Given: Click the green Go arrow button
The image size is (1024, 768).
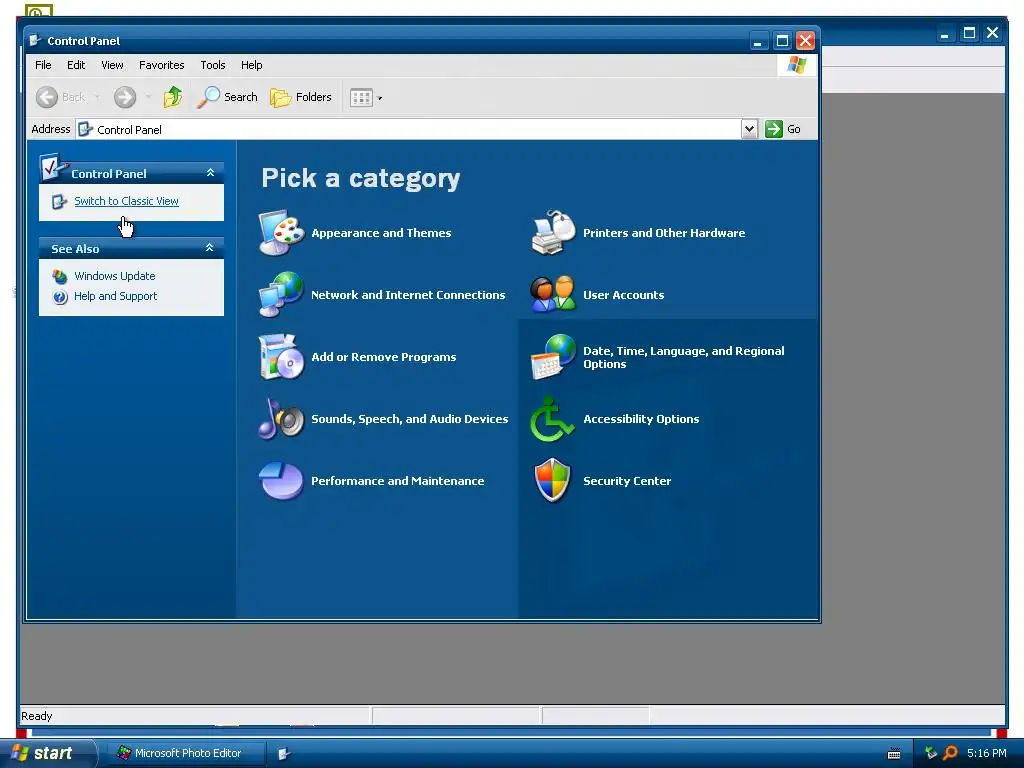Looking at the screenshot, I should (774, 129).
